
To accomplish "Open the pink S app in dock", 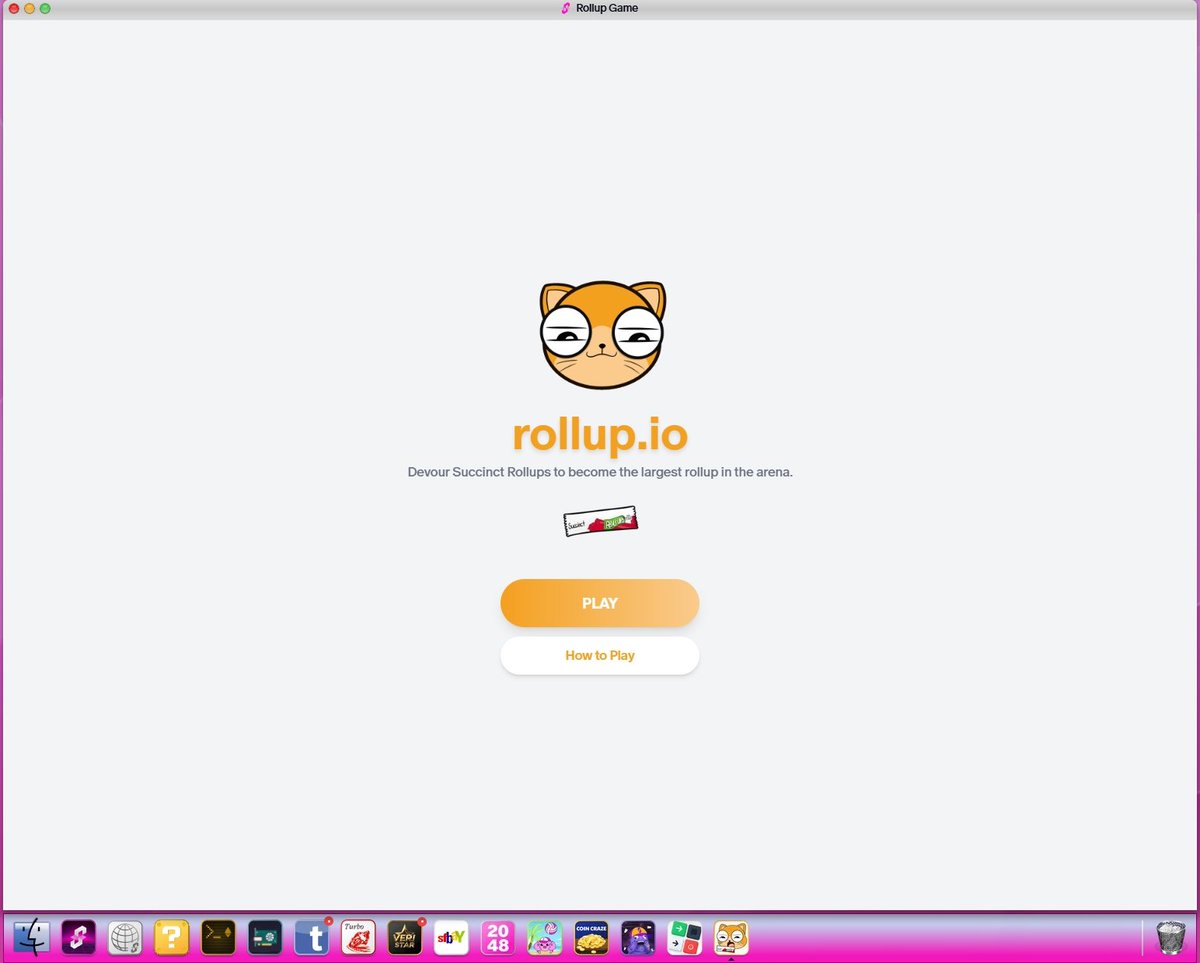I will pos(79,937).
